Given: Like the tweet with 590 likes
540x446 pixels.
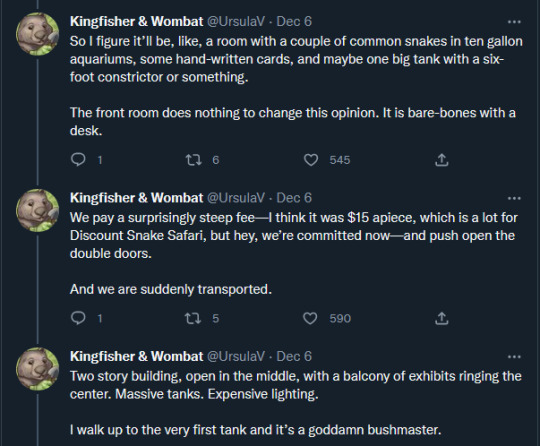Looking at the screenshot, I should (310, 318).
